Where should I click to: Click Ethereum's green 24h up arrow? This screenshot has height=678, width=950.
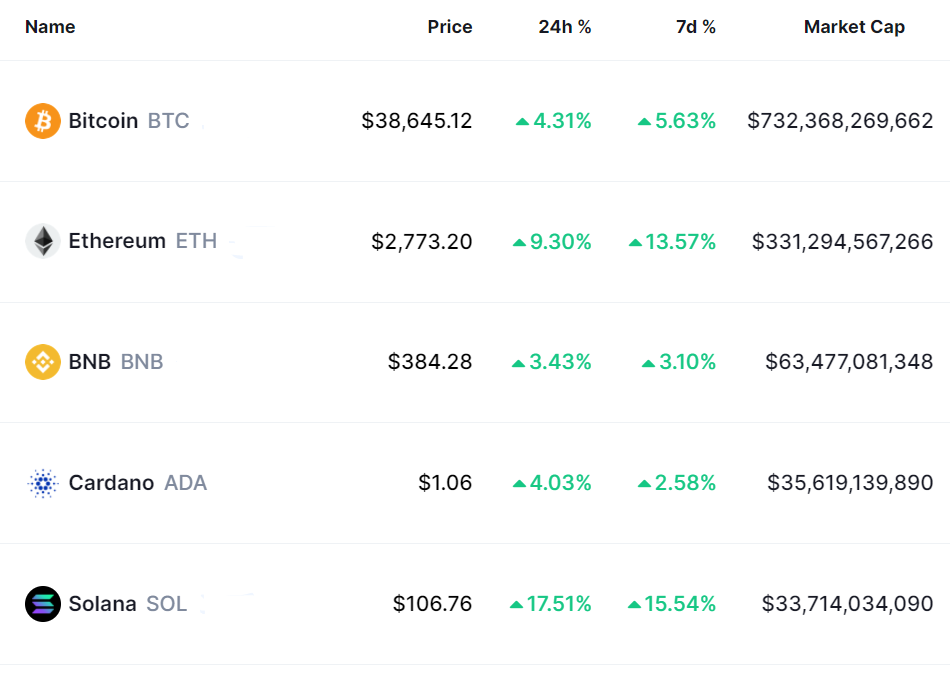[x=519, y=242]
